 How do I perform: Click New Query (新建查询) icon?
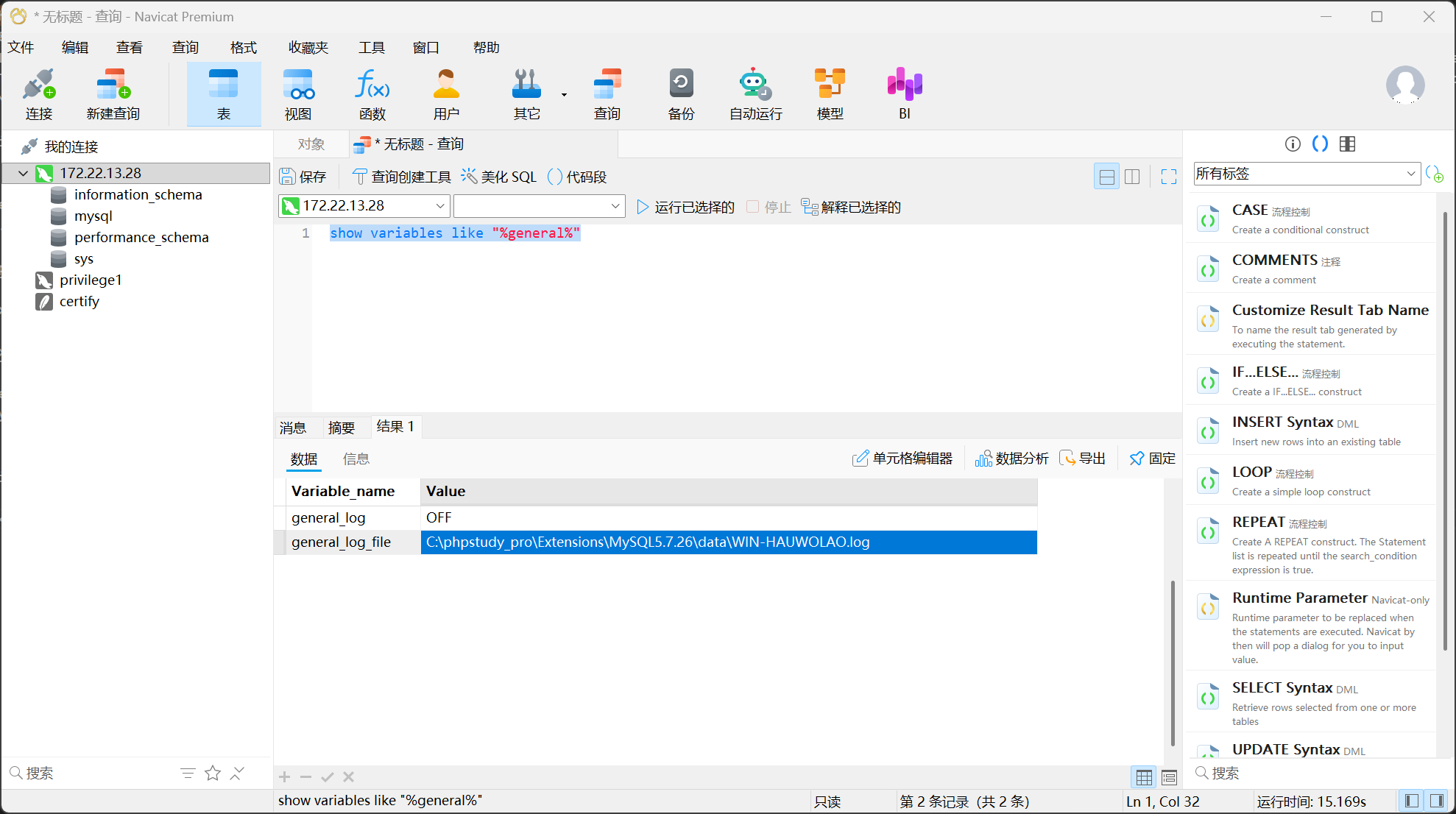(113, 93)
